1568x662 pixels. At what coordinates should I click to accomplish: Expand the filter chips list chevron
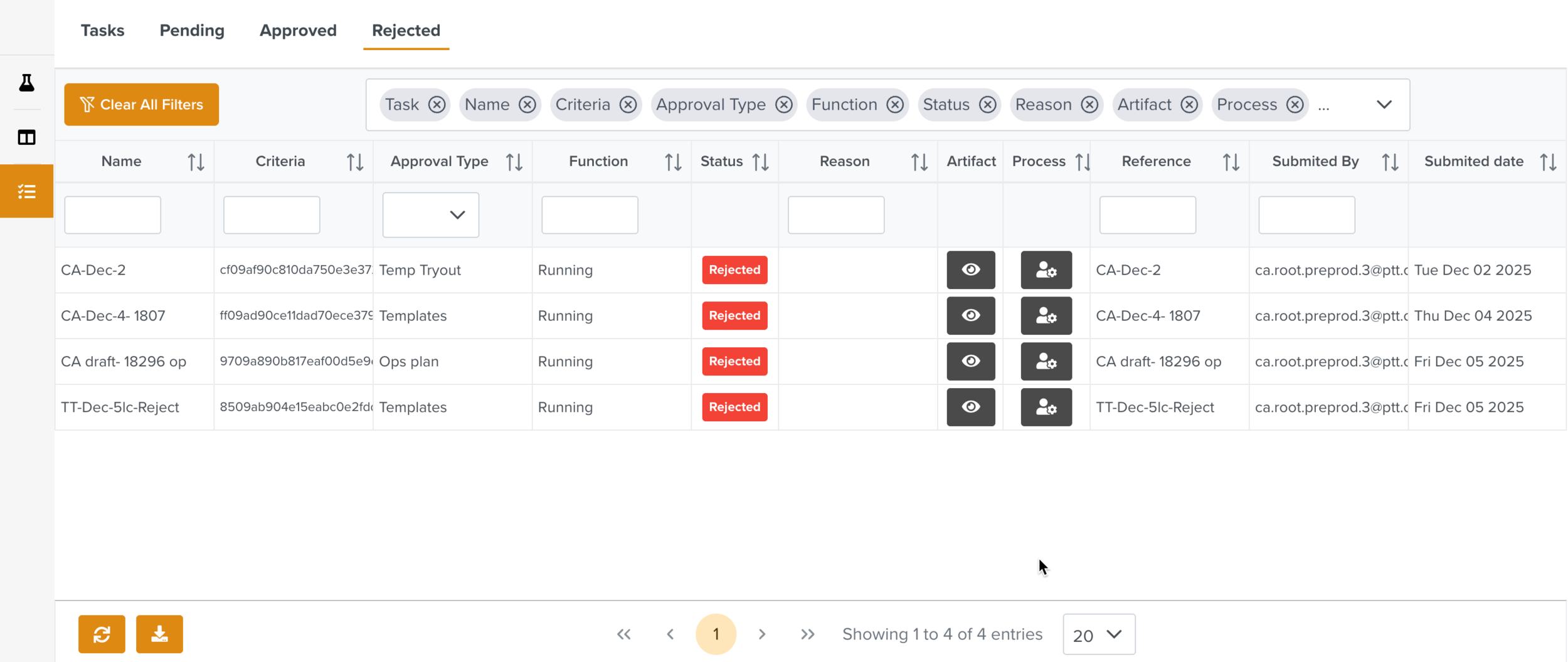pyautogui.click(x=1384, y=105)
